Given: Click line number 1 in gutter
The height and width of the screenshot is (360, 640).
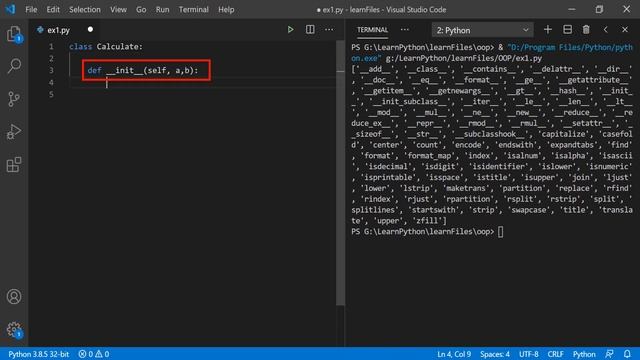Looking at the screenshot, I should click(x=51, y=47).
